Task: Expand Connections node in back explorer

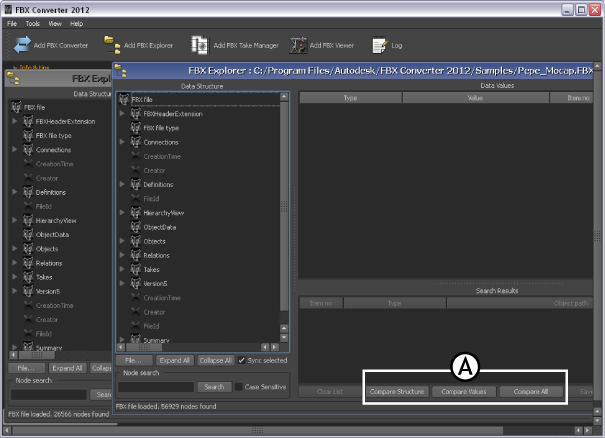Action: [15, 149]
